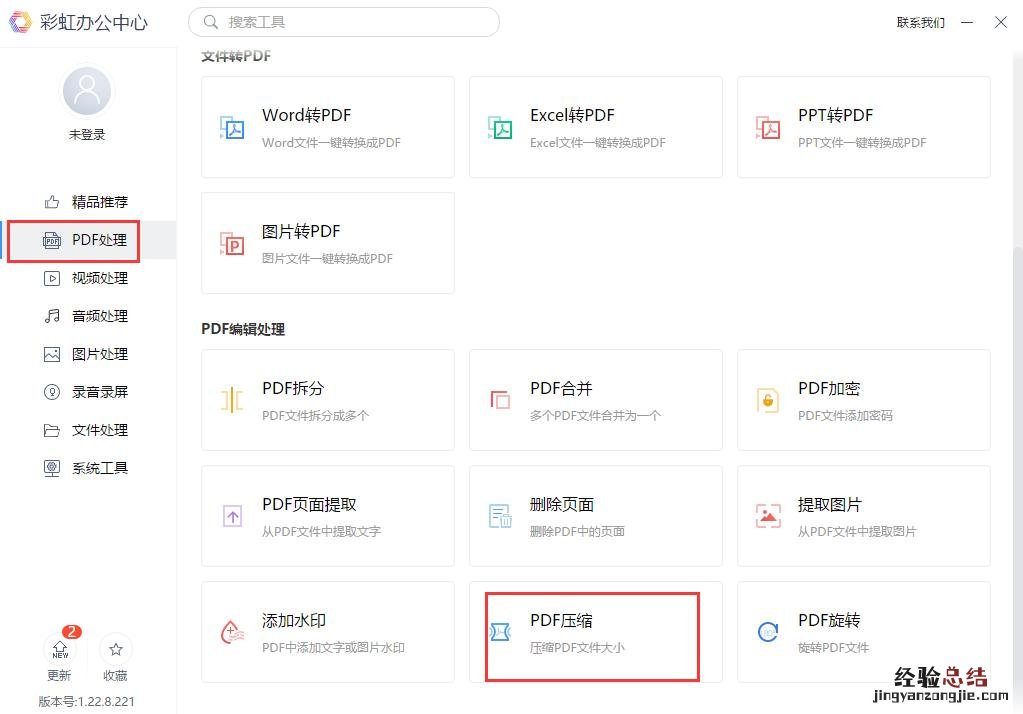Click the PPT转PDF conversion icon
The image size is (1023, 714).
(768, 127)
